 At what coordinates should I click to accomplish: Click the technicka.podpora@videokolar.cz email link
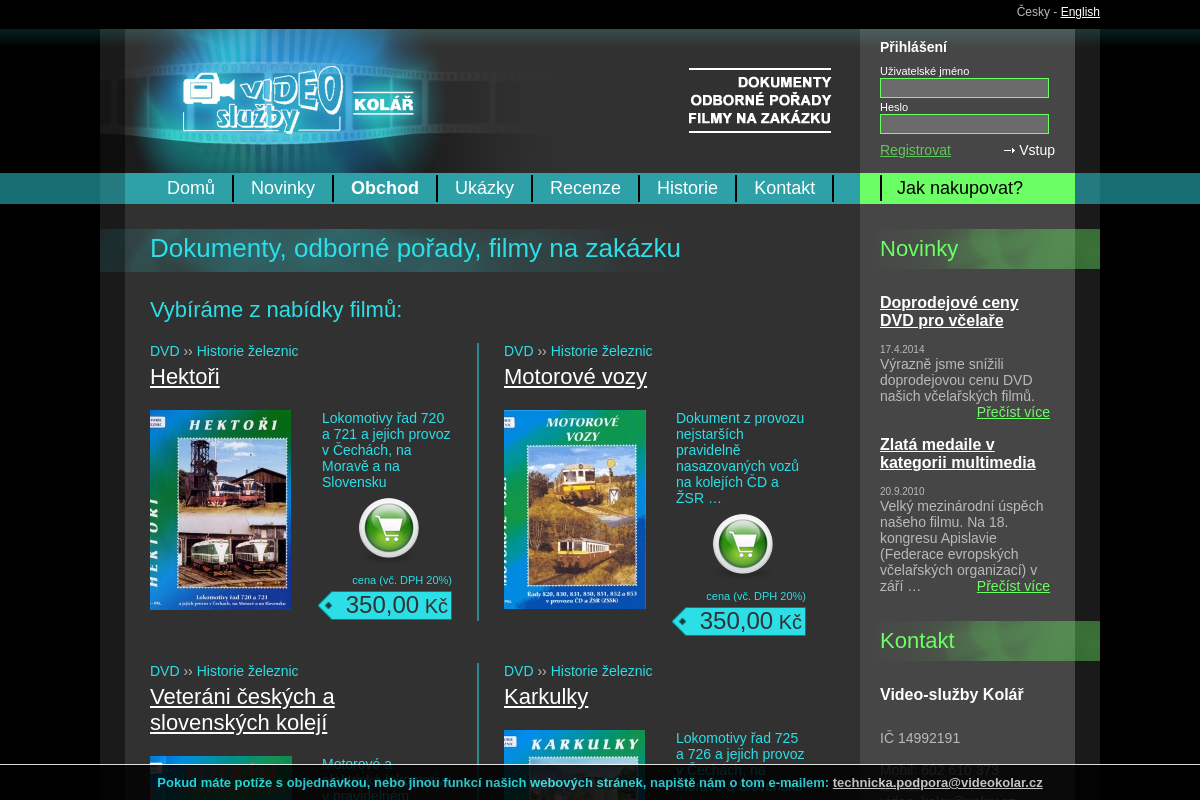(938, 783)
